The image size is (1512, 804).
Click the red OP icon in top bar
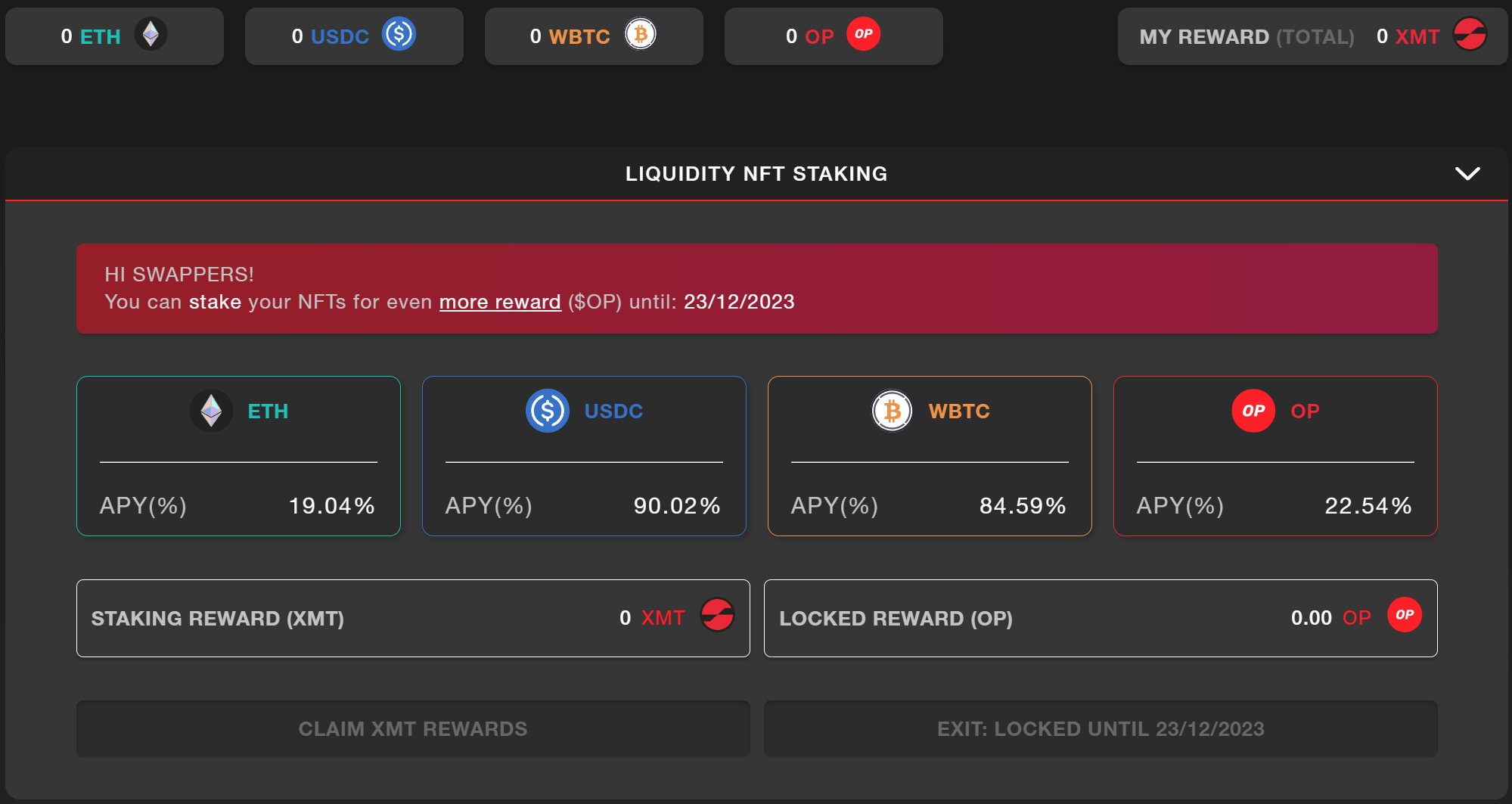click(863, 35)
